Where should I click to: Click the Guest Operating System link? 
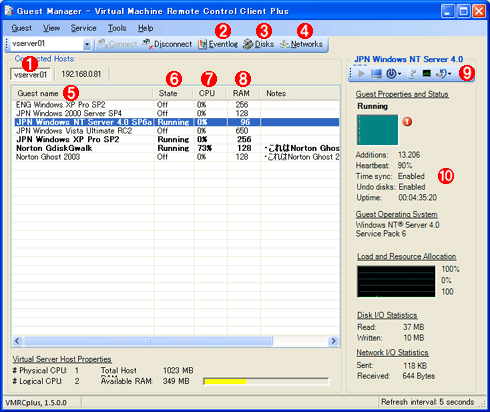click(397, 214)
